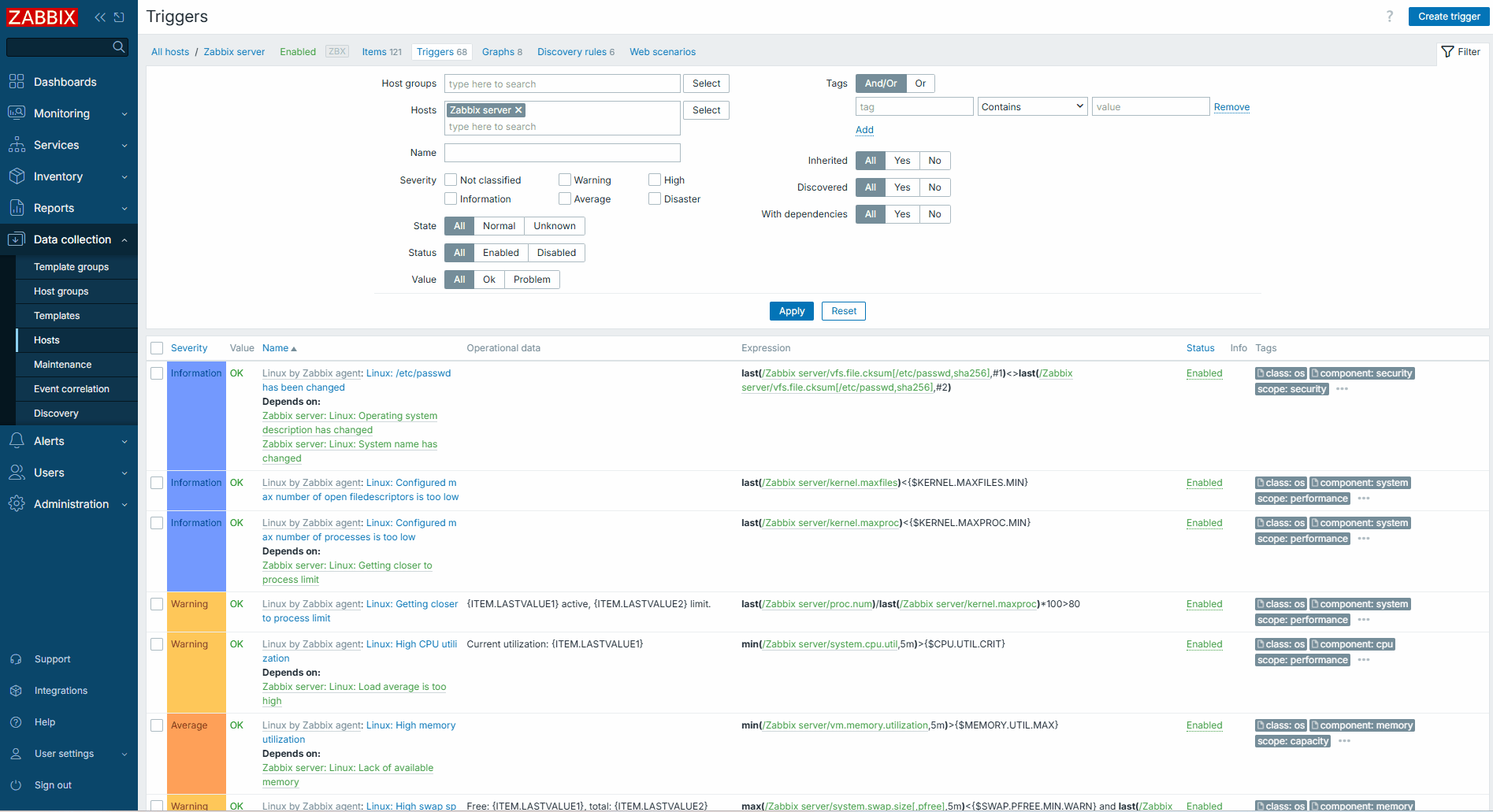Remove Zabbix server host chip
1493x812 pixels.
pos(518,110)
